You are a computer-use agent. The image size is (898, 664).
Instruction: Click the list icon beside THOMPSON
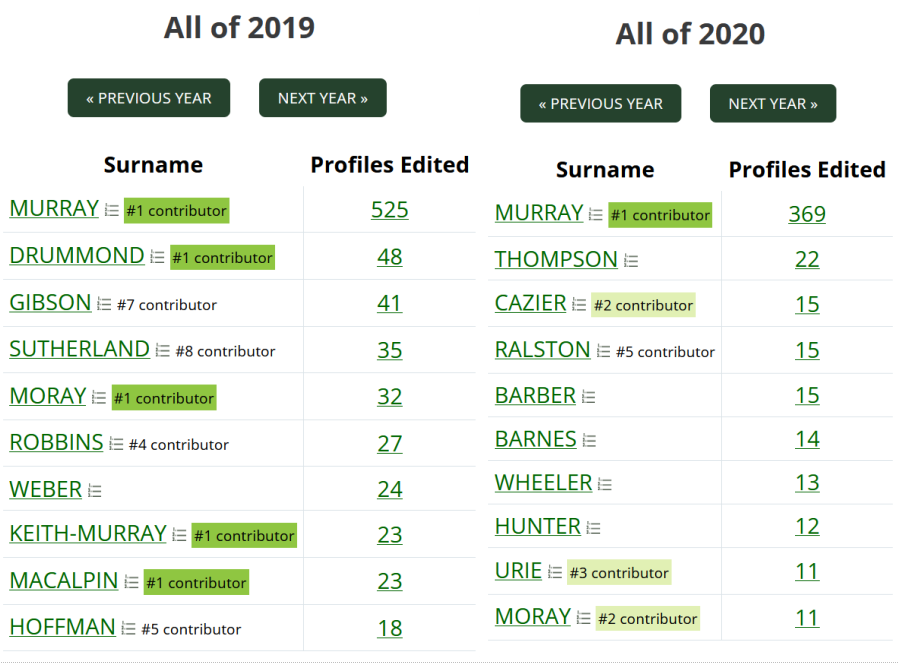[631, 261]
